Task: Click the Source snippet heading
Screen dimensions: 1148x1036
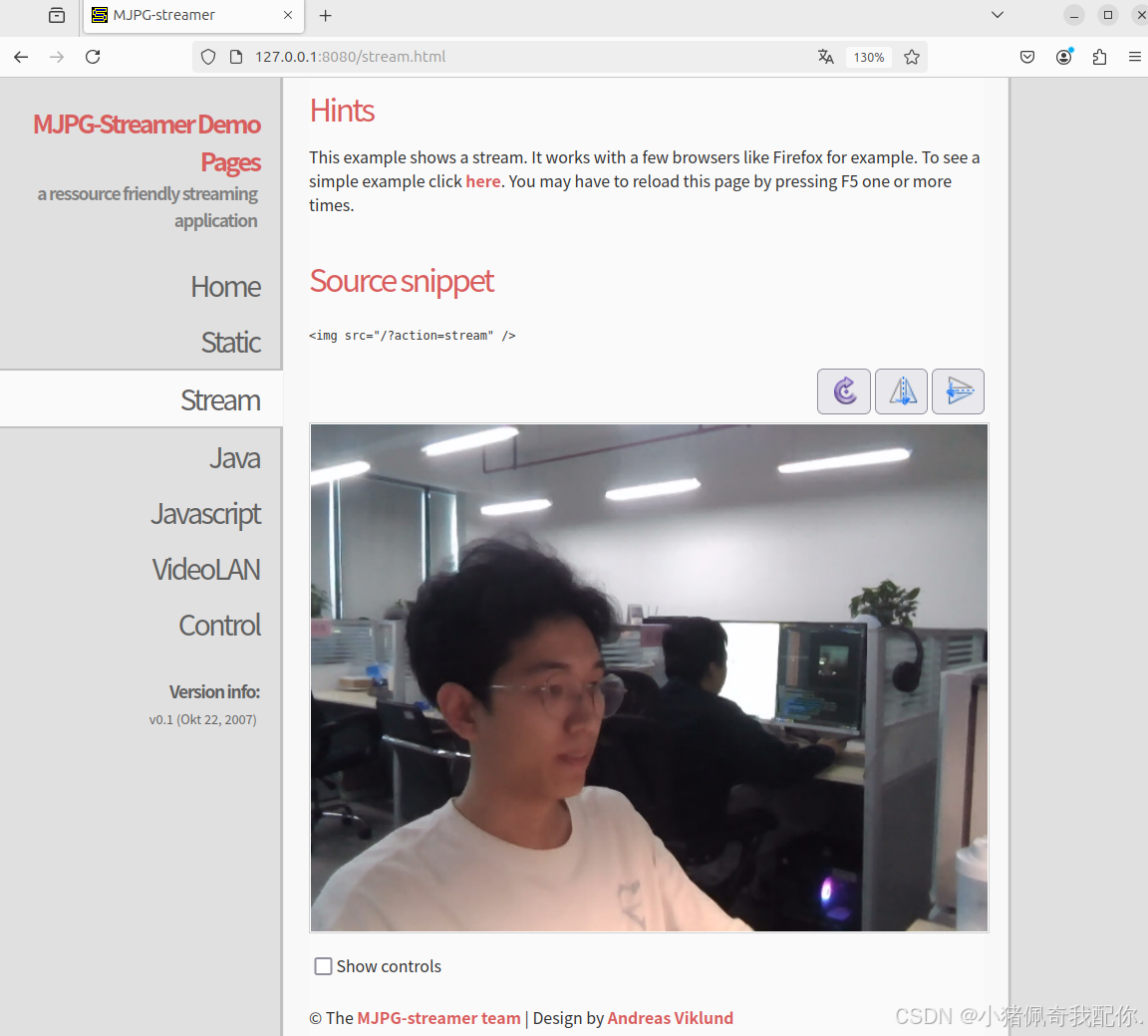Action: 402,282
